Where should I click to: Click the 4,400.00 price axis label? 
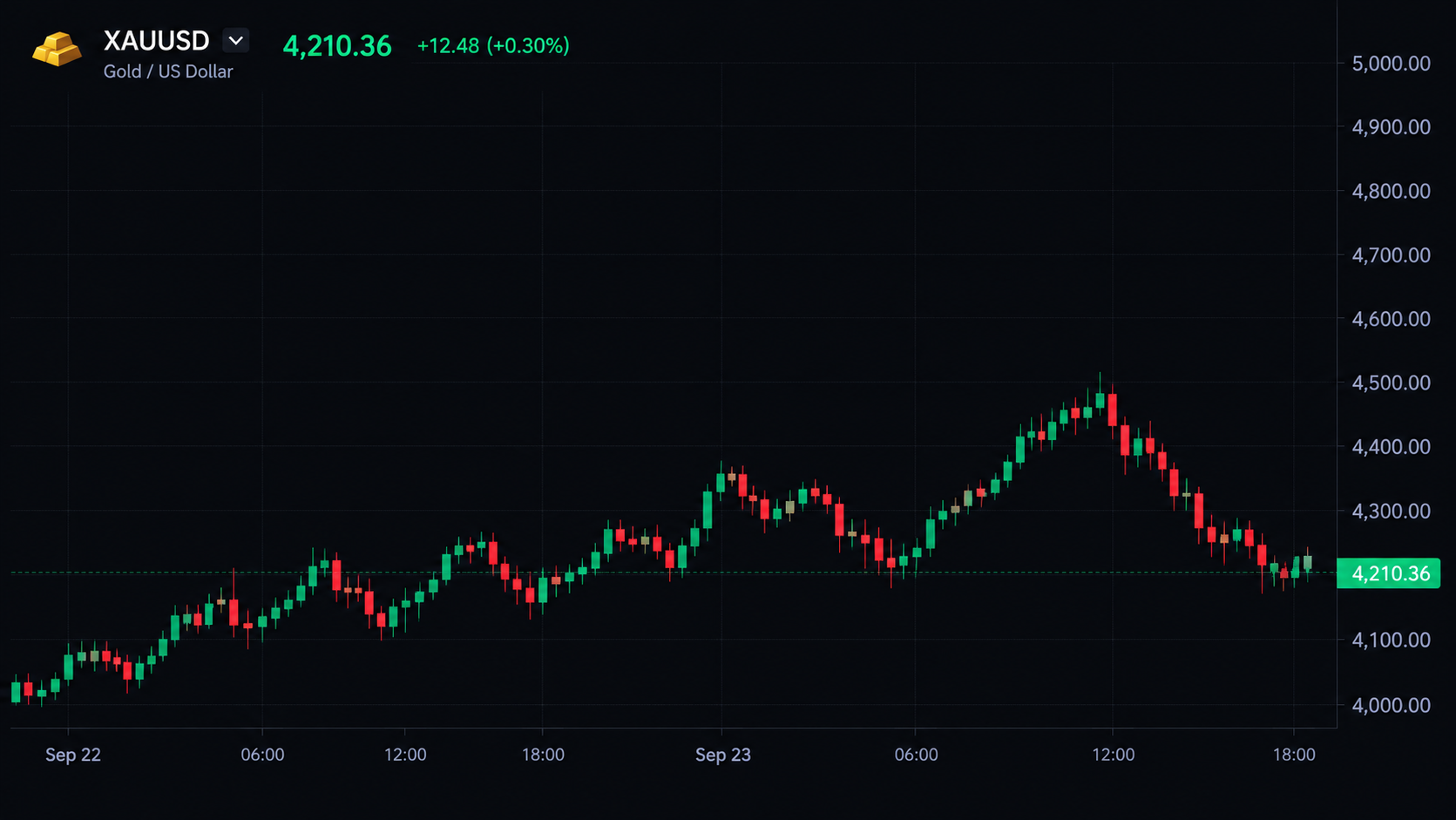click(x=1391, y=447)
